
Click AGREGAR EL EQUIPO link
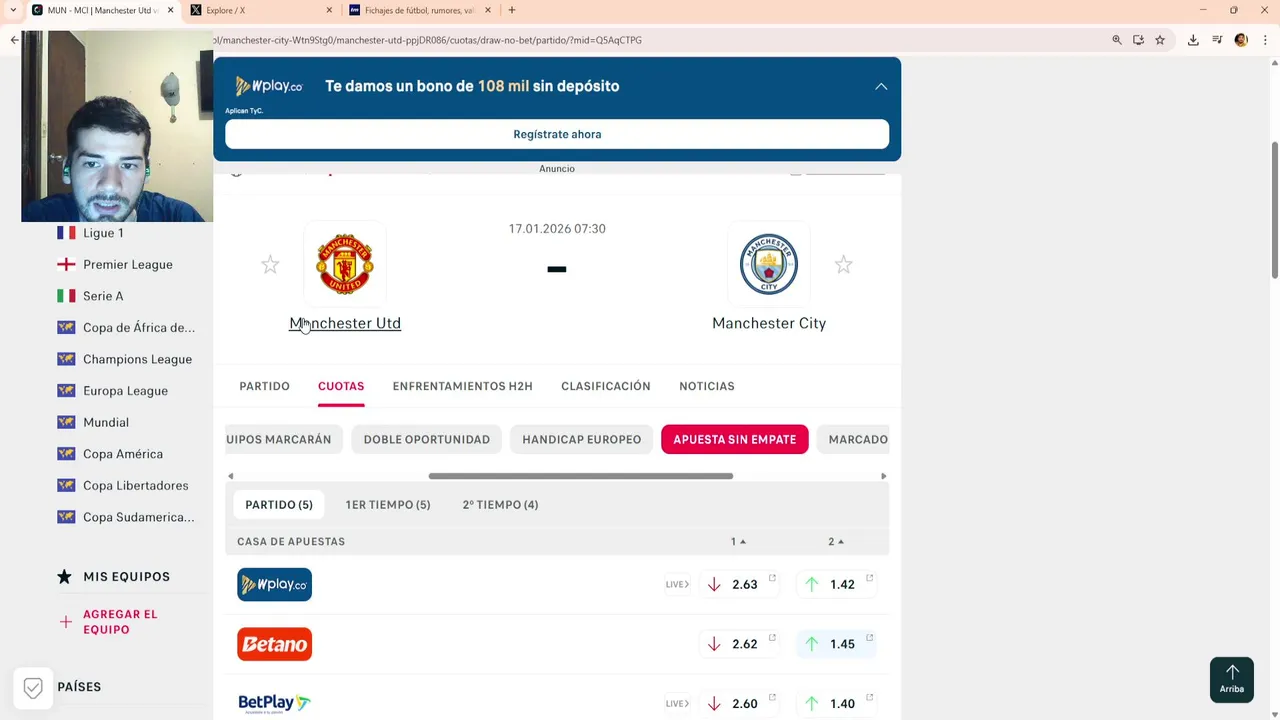pyautogui.click(x=120, y=622)
